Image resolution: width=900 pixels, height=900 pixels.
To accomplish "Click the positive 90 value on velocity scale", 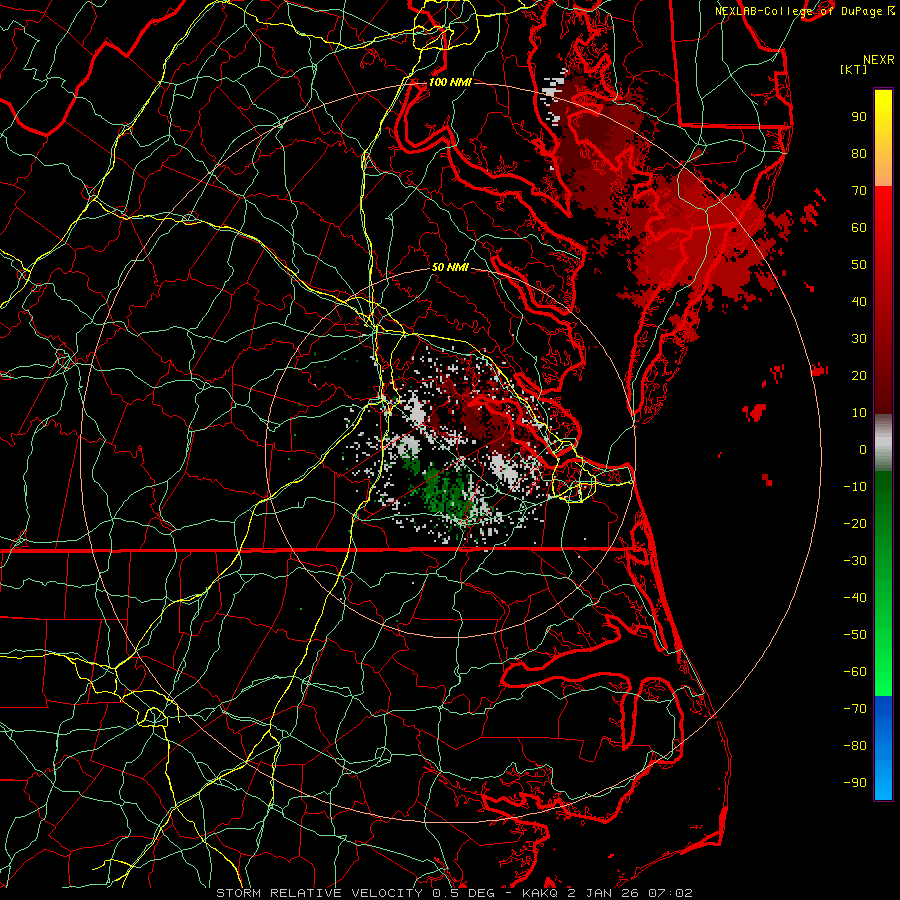I will pos(859,117).
